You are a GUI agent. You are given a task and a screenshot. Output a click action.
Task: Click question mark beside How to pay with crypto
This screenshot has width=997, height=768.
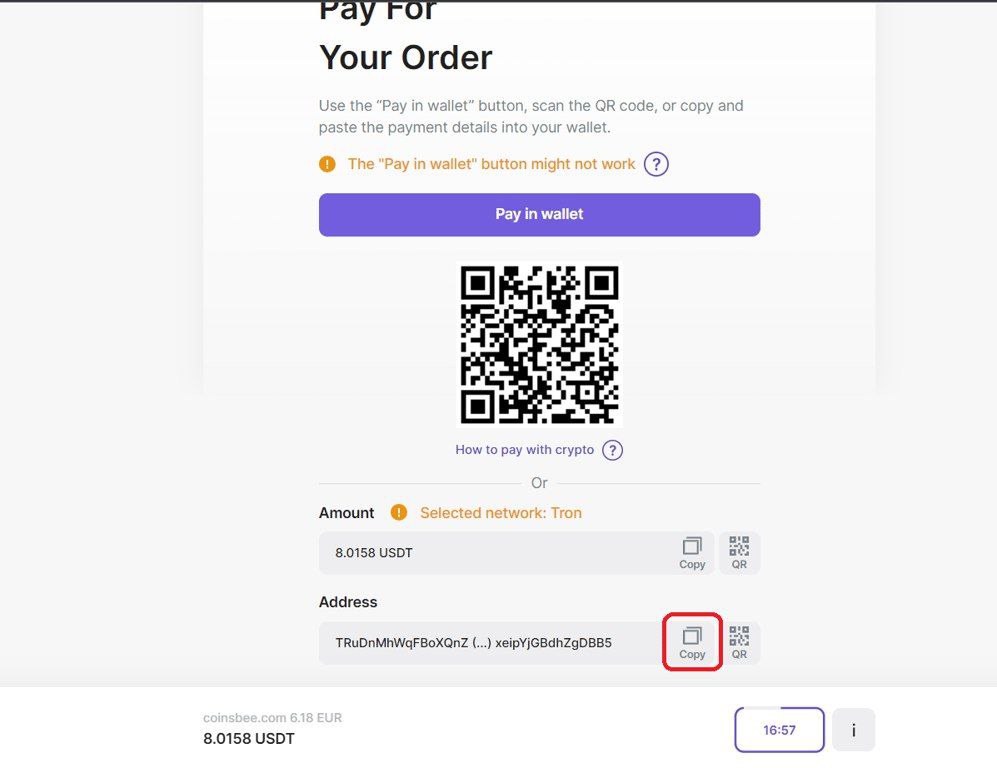click(613, 450)
